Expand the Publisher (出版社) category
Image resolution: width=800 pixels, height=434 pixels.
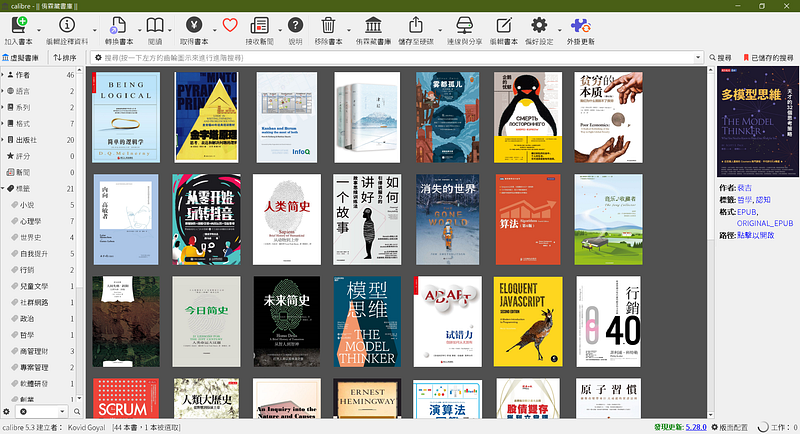tap(7, 140)
